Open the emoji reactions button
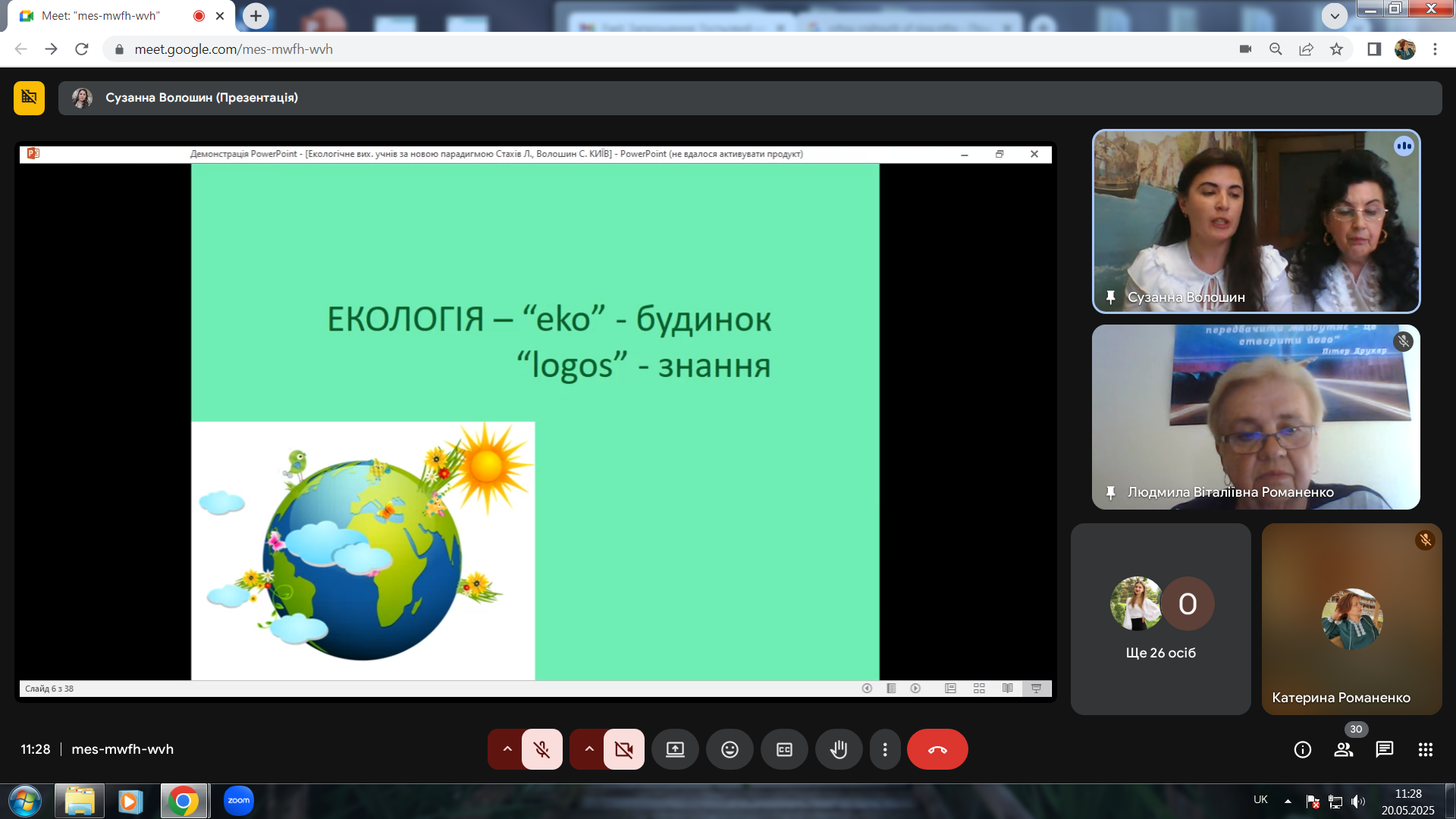Image resolution: width=1456 pixels, height=819 pixels. [729, 749]
